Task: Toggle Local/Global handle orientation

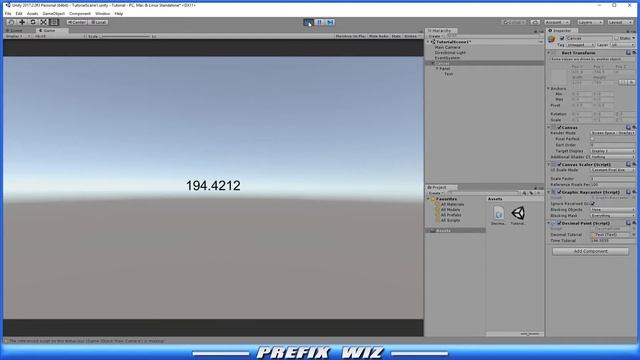Action: (98, 22)
